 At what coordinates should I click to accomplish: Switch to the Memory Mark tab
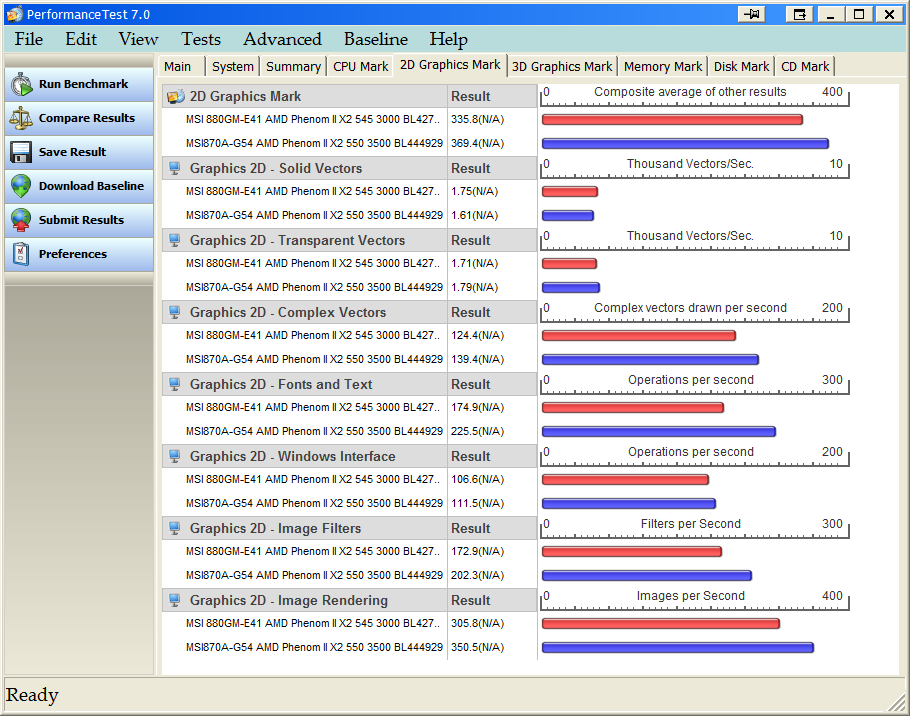pos(663,67)
